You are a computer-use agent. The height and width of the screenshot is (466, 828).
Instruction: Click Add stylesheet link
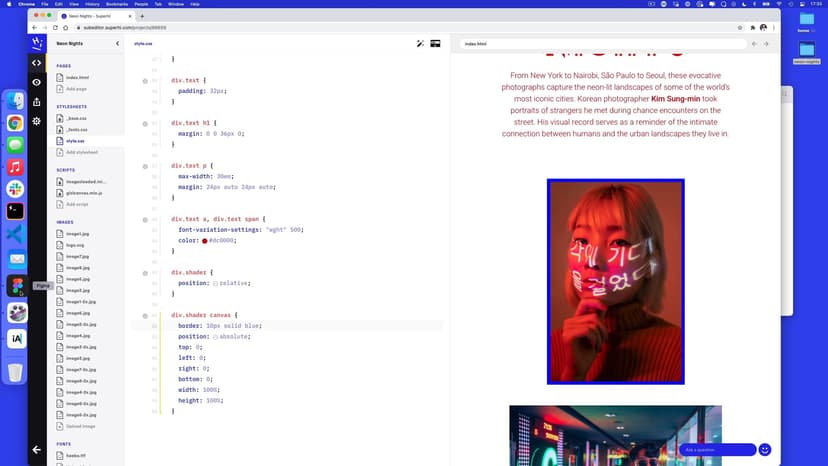(x=81, y=152)
